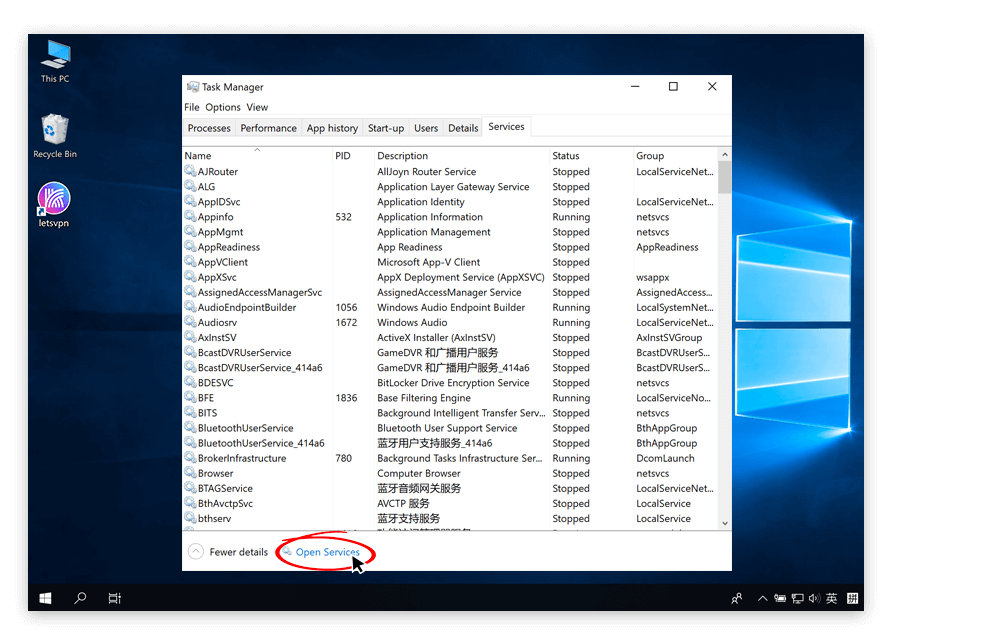This screenshot has width=1000, height=644.
Task: Open the File menu
Action: point(192,107)
